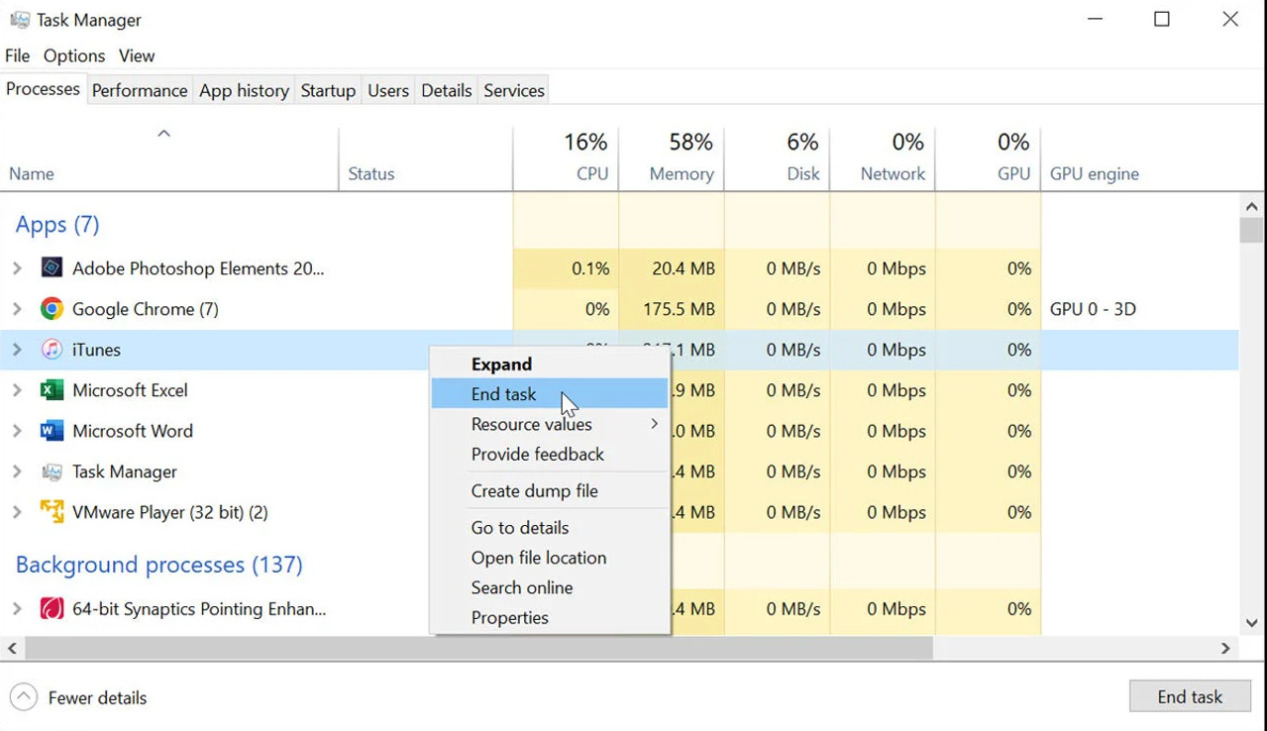Sort by the GPU column header
The width and height of the screenshot is (1267, 731).
tap(988, 159)
